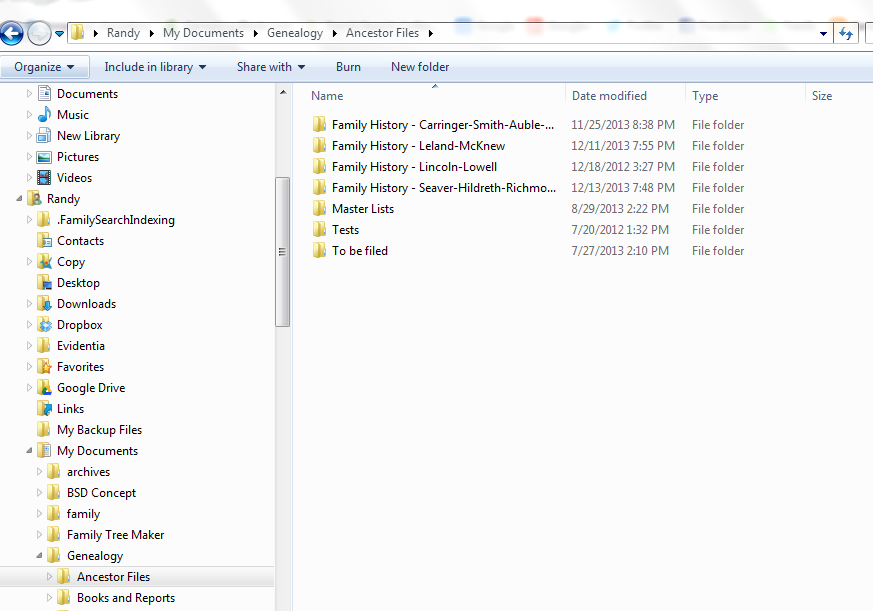This screenshot has height=611, width=873.
Task: Click the back navigation arrow
Action: click(12, 32)
